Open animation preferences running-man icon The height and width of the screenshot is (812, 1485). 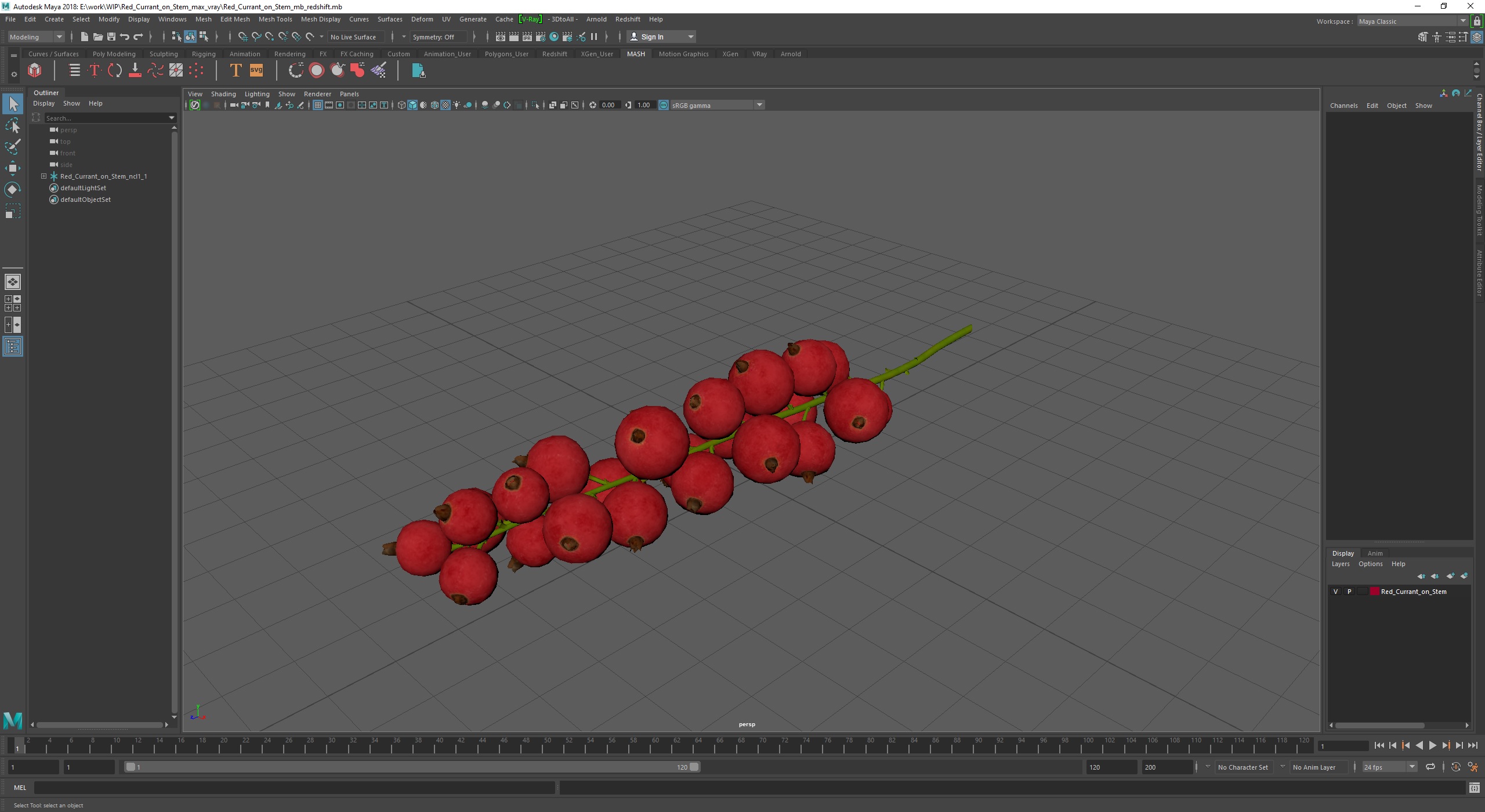click(1473, 767)
